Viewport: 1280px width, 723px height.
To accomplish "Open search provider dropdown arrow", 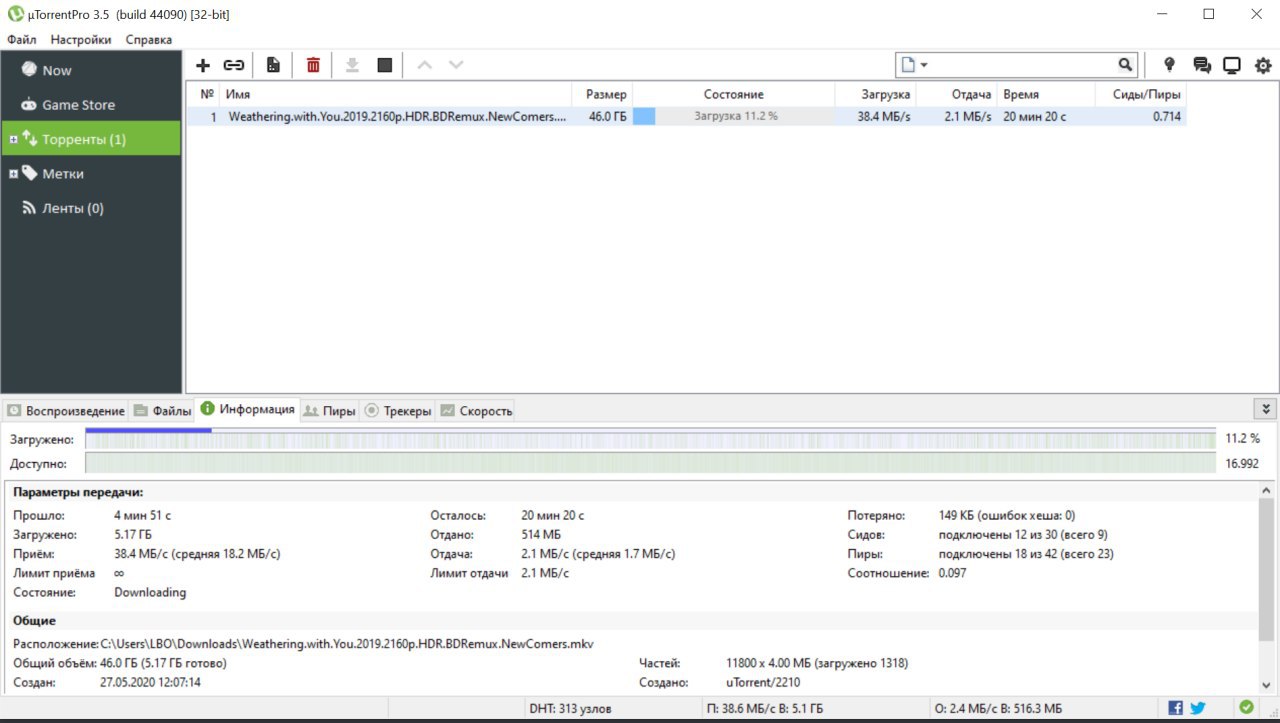I will pos(924,65).
